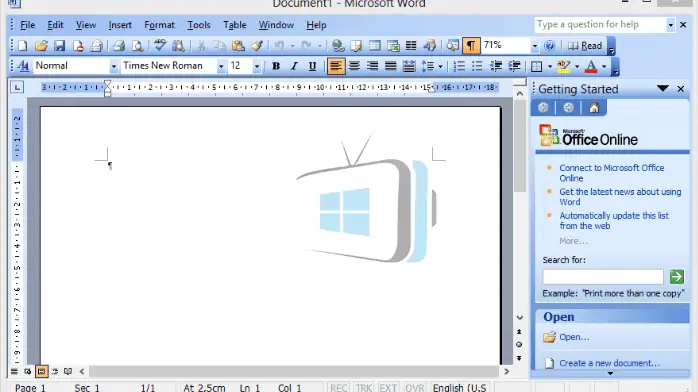The width and height of the screenshot is (698, 392).
Task: Toggle Show/Hide paragraph marks button
Action: coord(471,45)
